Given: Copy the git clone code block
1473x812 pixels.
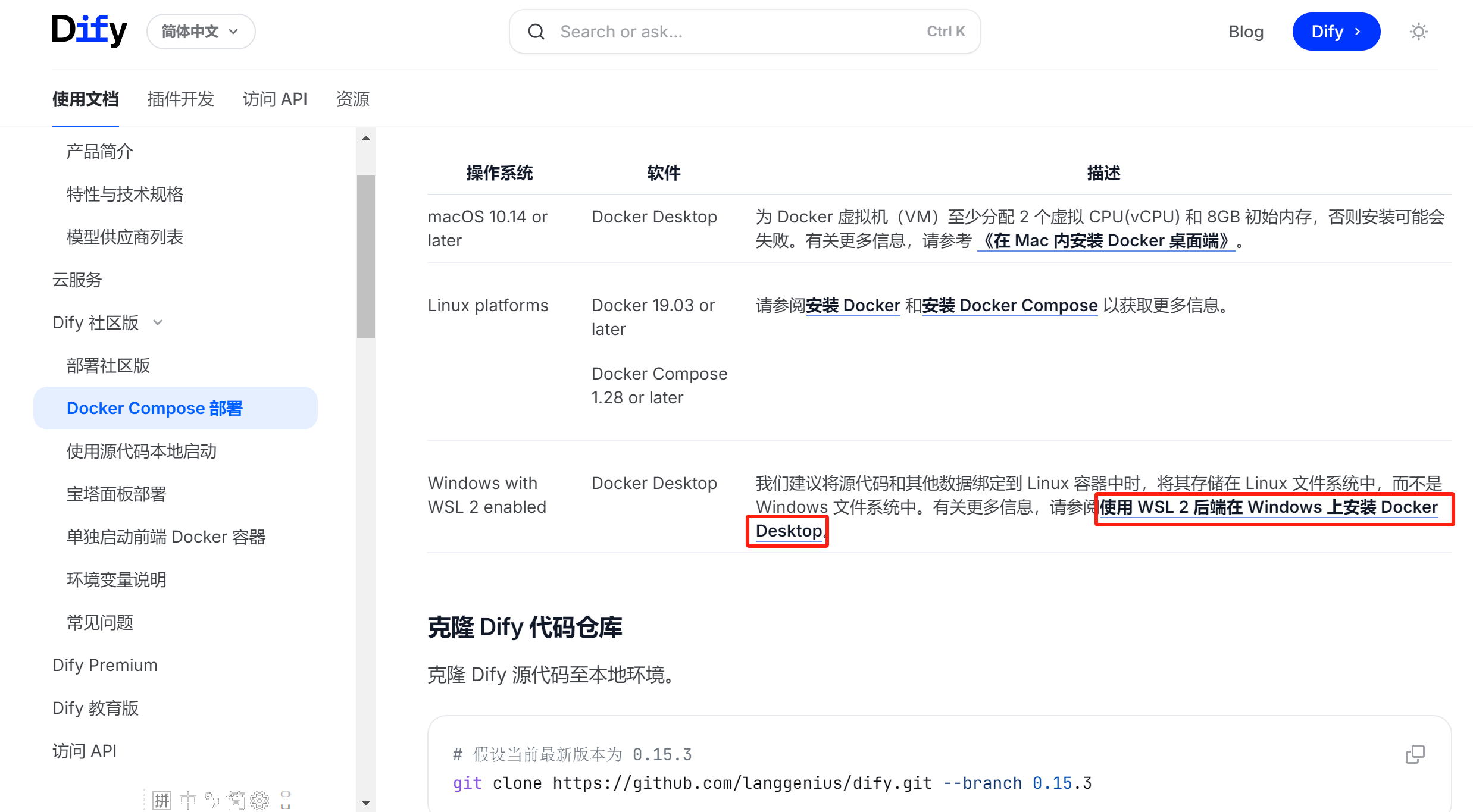Looking at the screenshot, I should pyautogui.click(x=1415, y=754).
